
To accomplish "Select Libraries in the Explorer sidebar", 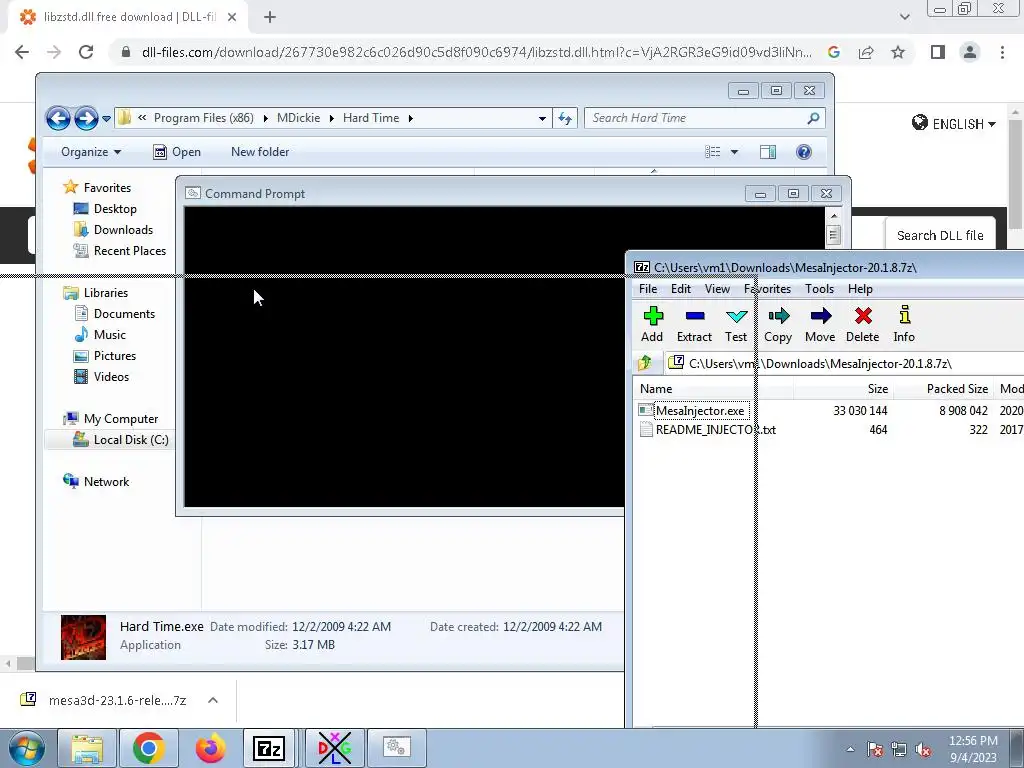I will click(105, 293).
